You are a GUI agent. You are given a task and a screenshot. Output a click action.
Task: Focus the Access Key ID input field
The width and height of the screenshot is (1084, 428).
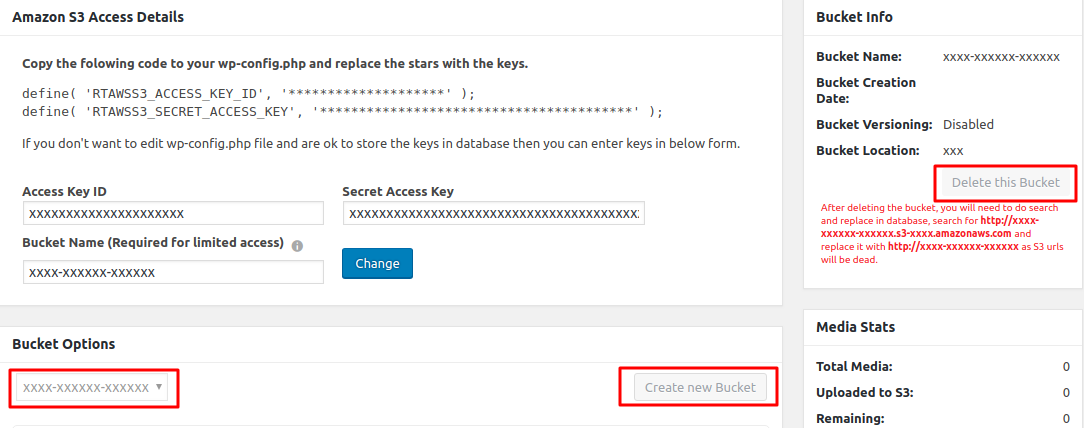(x=173, y=214)
